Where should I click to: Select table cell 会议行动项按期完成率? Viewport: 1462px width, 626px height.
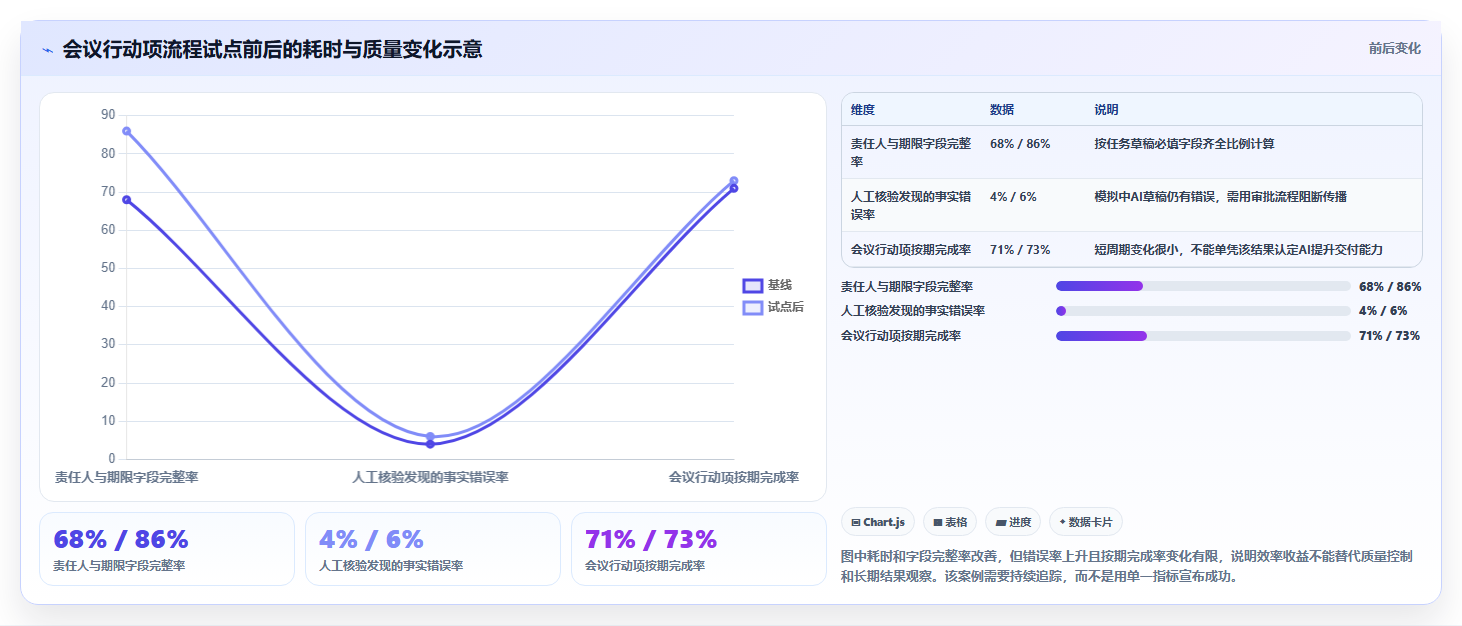point(911,249)
